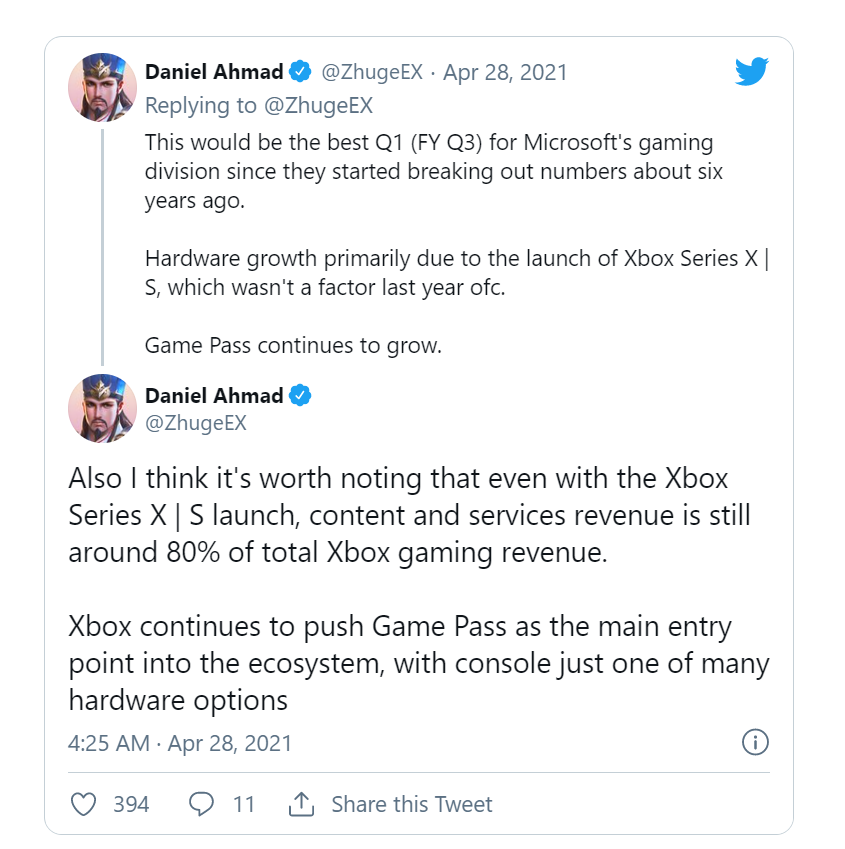This screenshot has width=845, height=849.
Task: Open Daniel Ahmad's avatar in the top tweet
Action: point(102,87)
